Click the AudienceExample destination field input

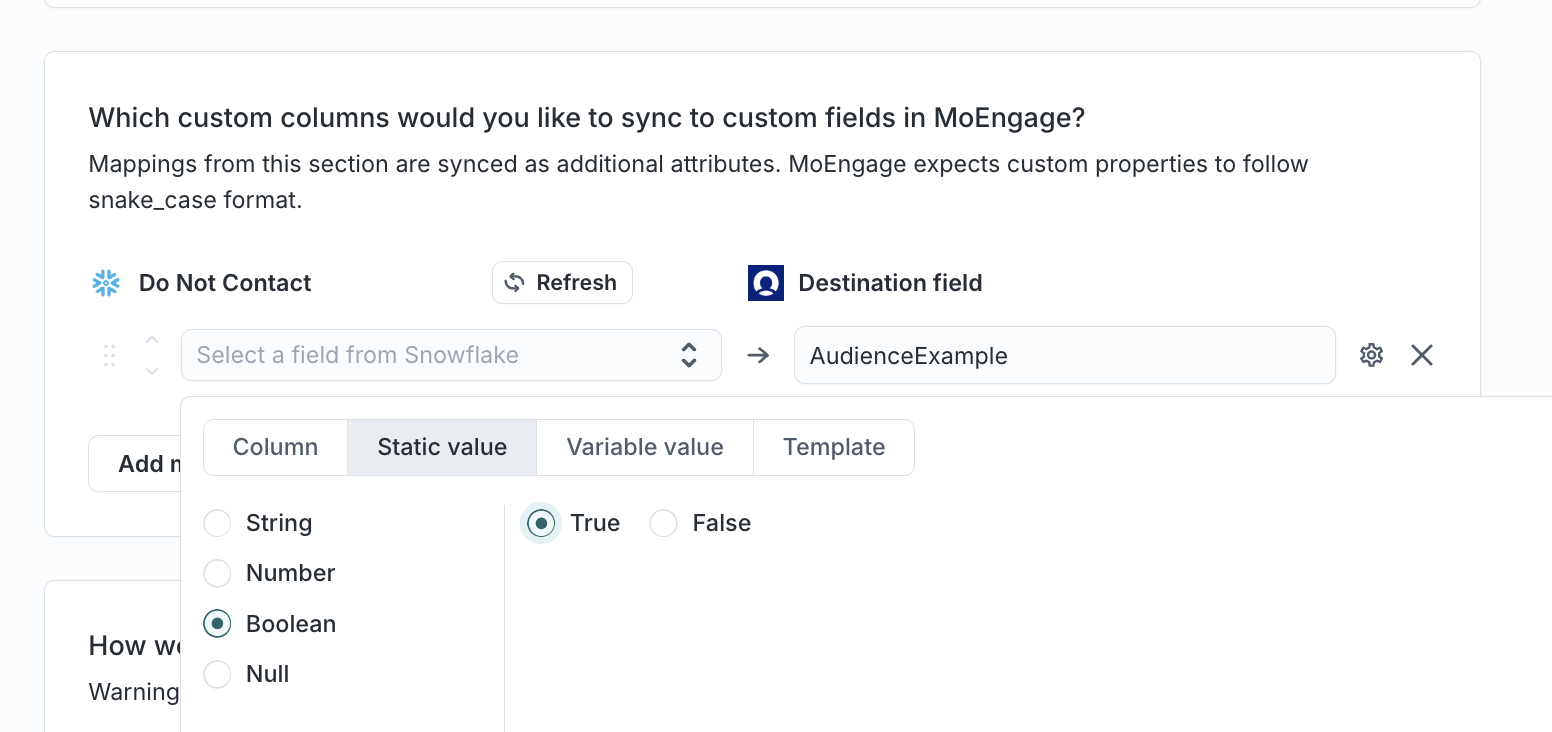[x=1065, y=355]
